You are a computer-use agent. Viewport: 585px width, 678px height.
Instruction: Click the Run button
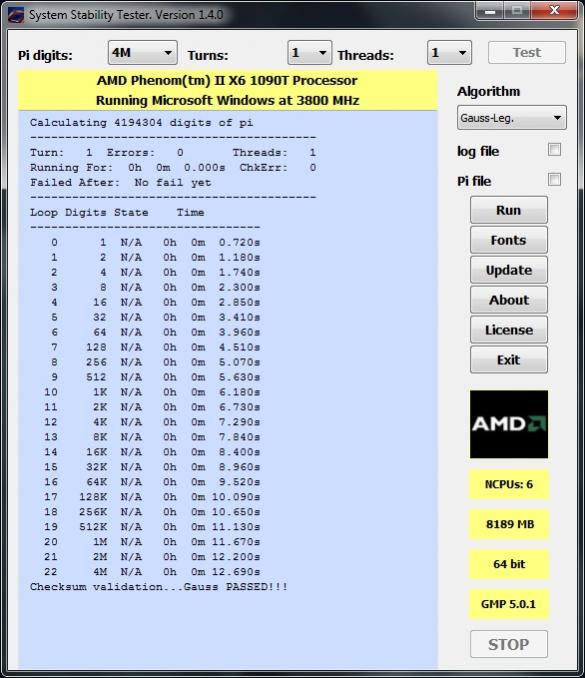(x=508, y=210)
